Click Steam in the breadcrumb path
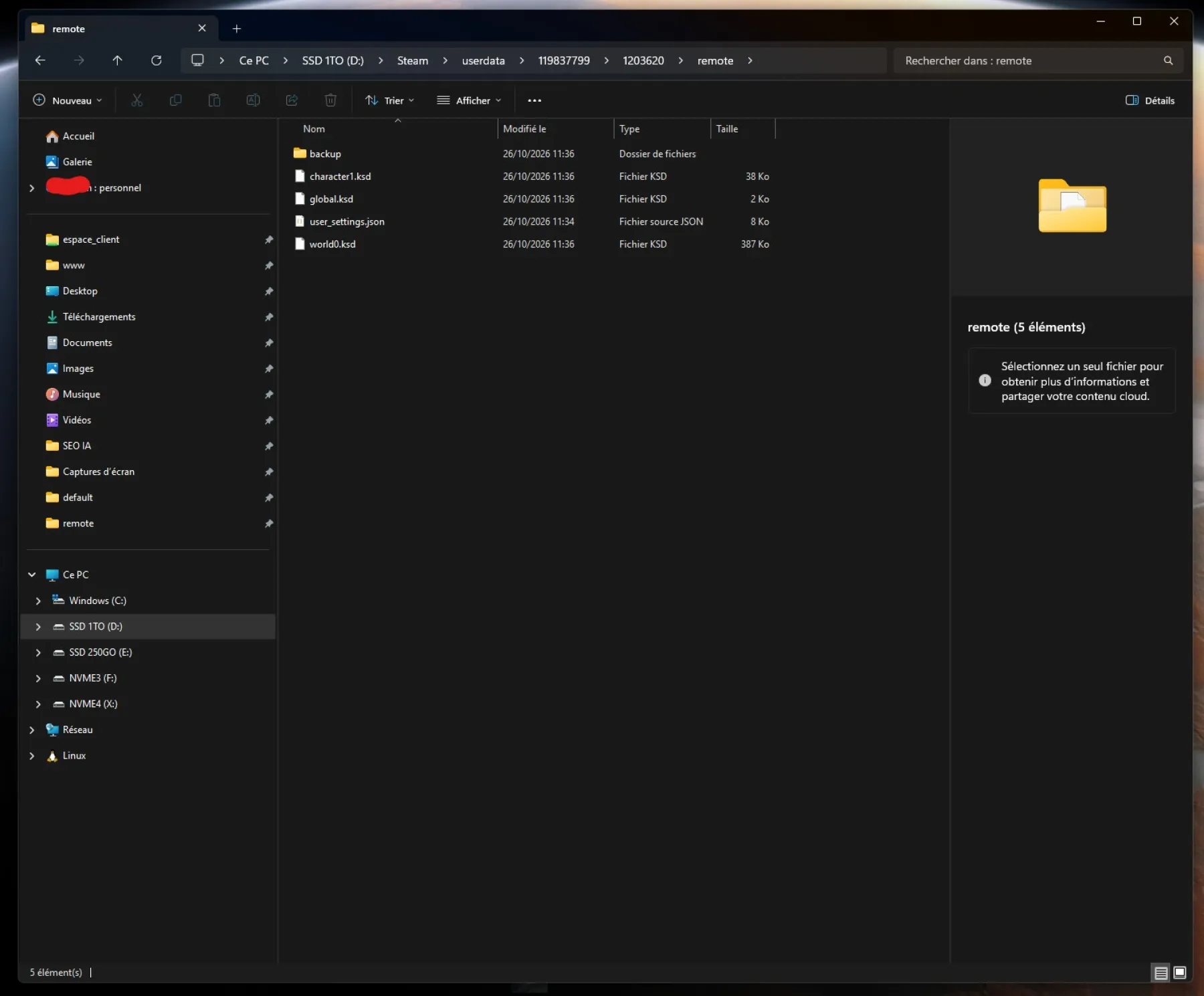 coord(413,60)
